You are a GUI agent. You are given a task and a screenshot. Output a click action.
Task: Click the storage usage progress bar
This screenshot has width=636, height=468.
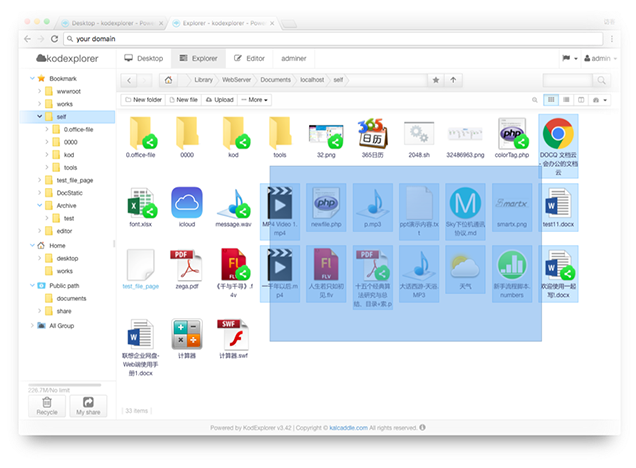pos(64,385)
